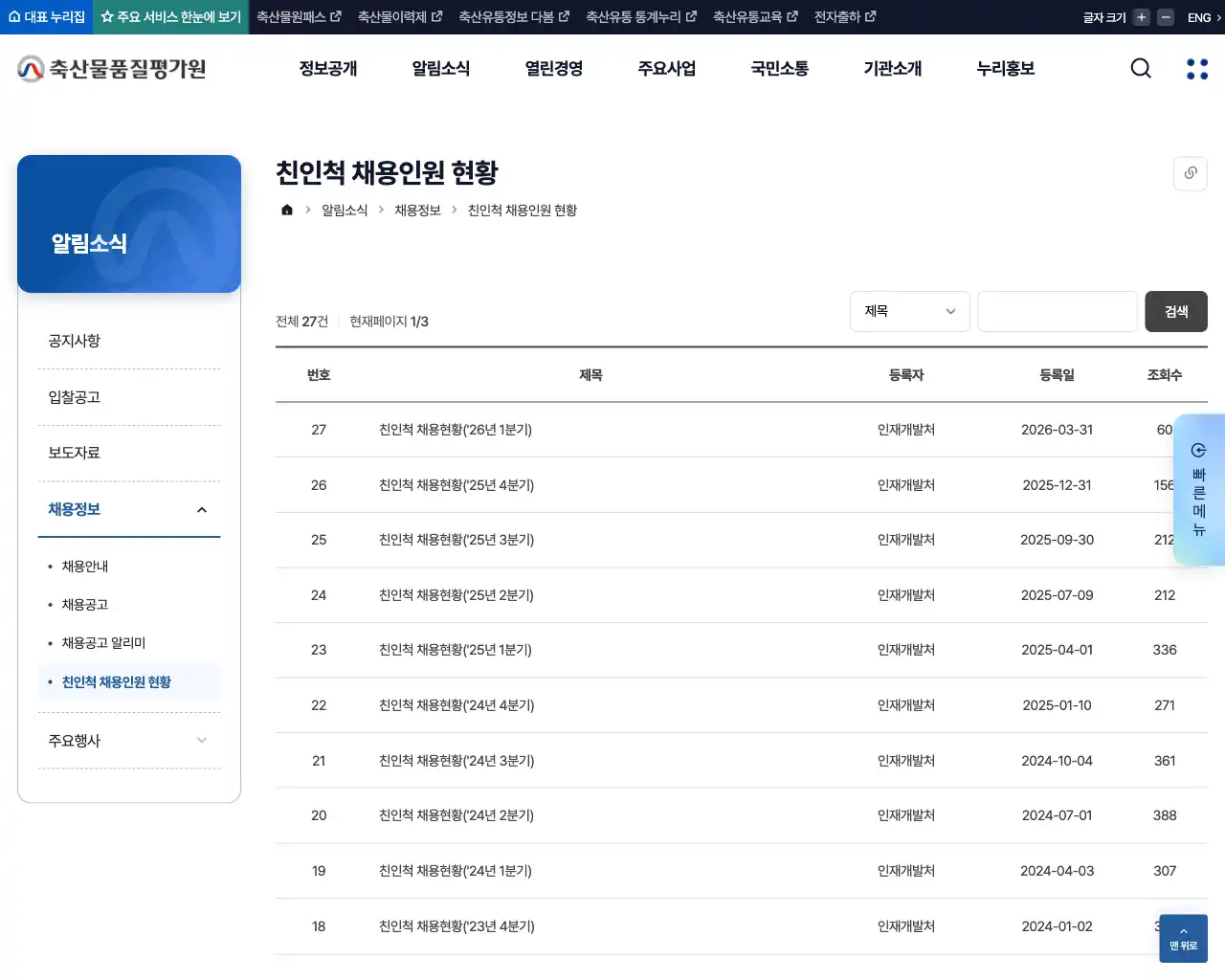This screenshot has height=980, width=1225.
Task: Open 축산물원패스 external link
Action: pos(298,16)
